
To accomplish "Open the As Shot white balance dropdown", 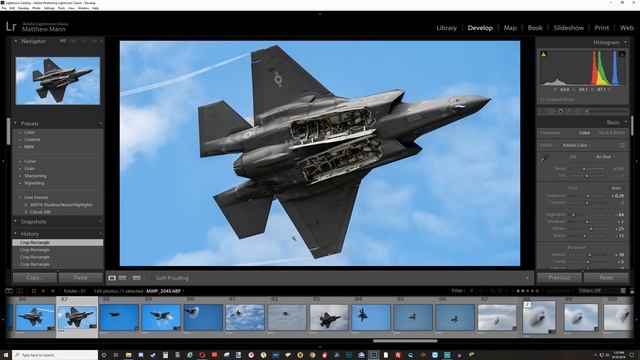I will (605, 157).
